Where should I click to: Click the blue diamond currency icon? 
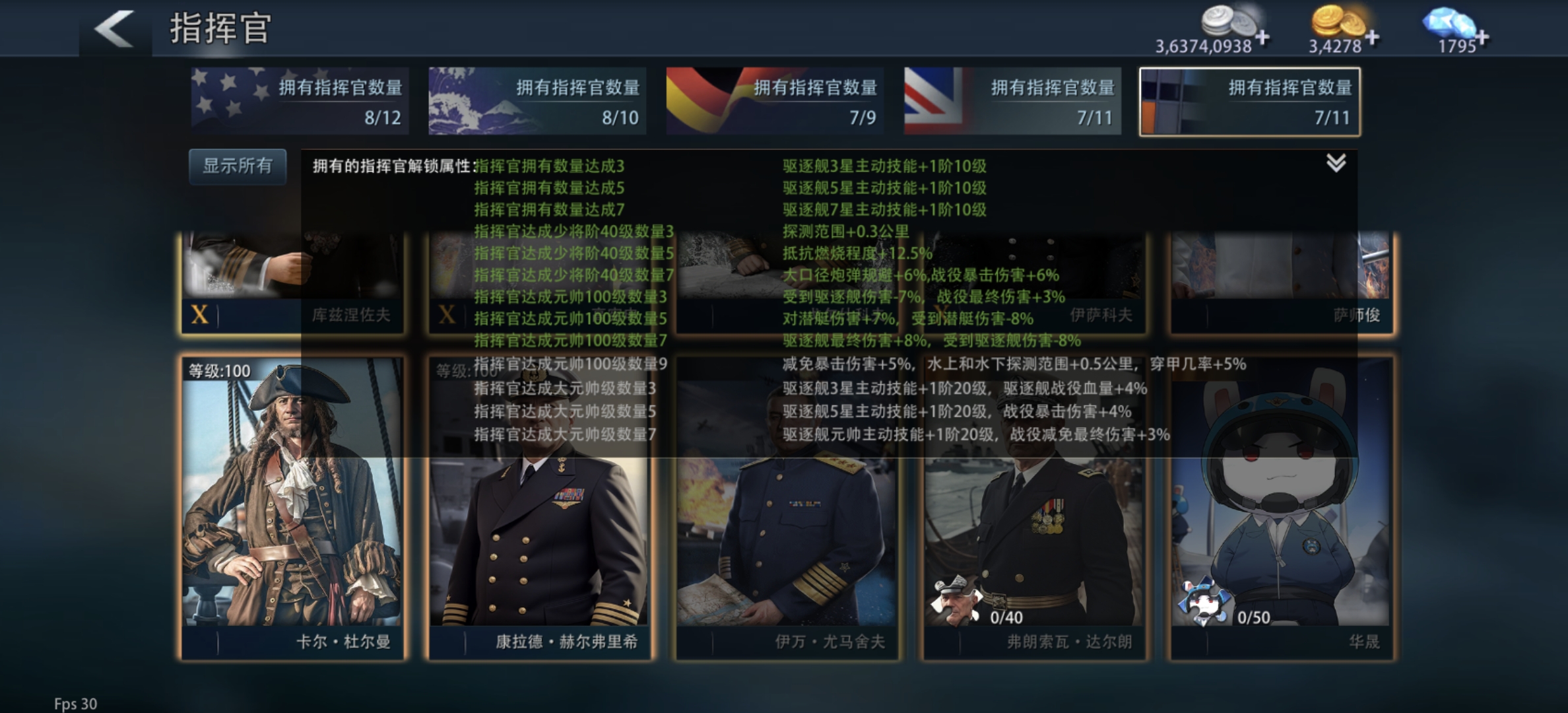click(1449, 22)
